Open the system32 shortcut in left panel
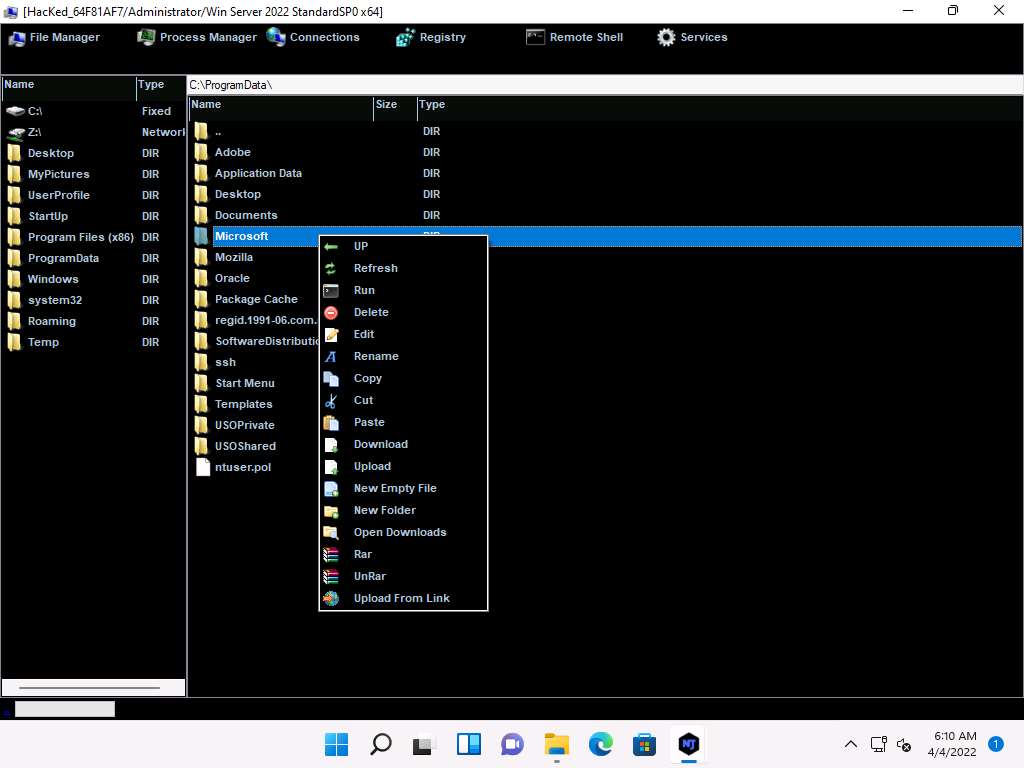This screenshot has height=768, width=1024. (x=49, y=300)
